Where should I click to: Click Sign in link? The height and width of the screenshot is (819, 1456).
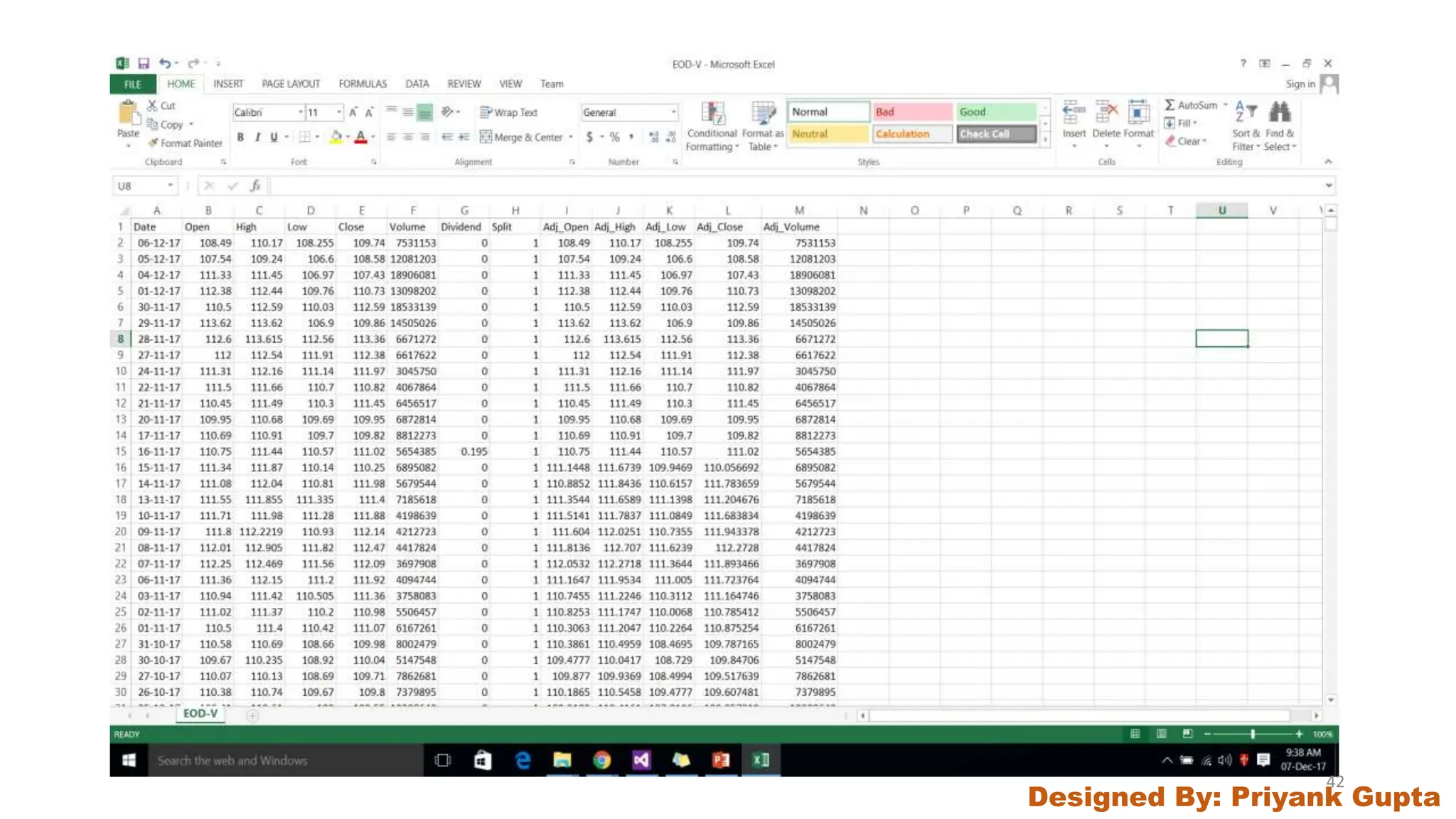click(x=1300, y=84)
